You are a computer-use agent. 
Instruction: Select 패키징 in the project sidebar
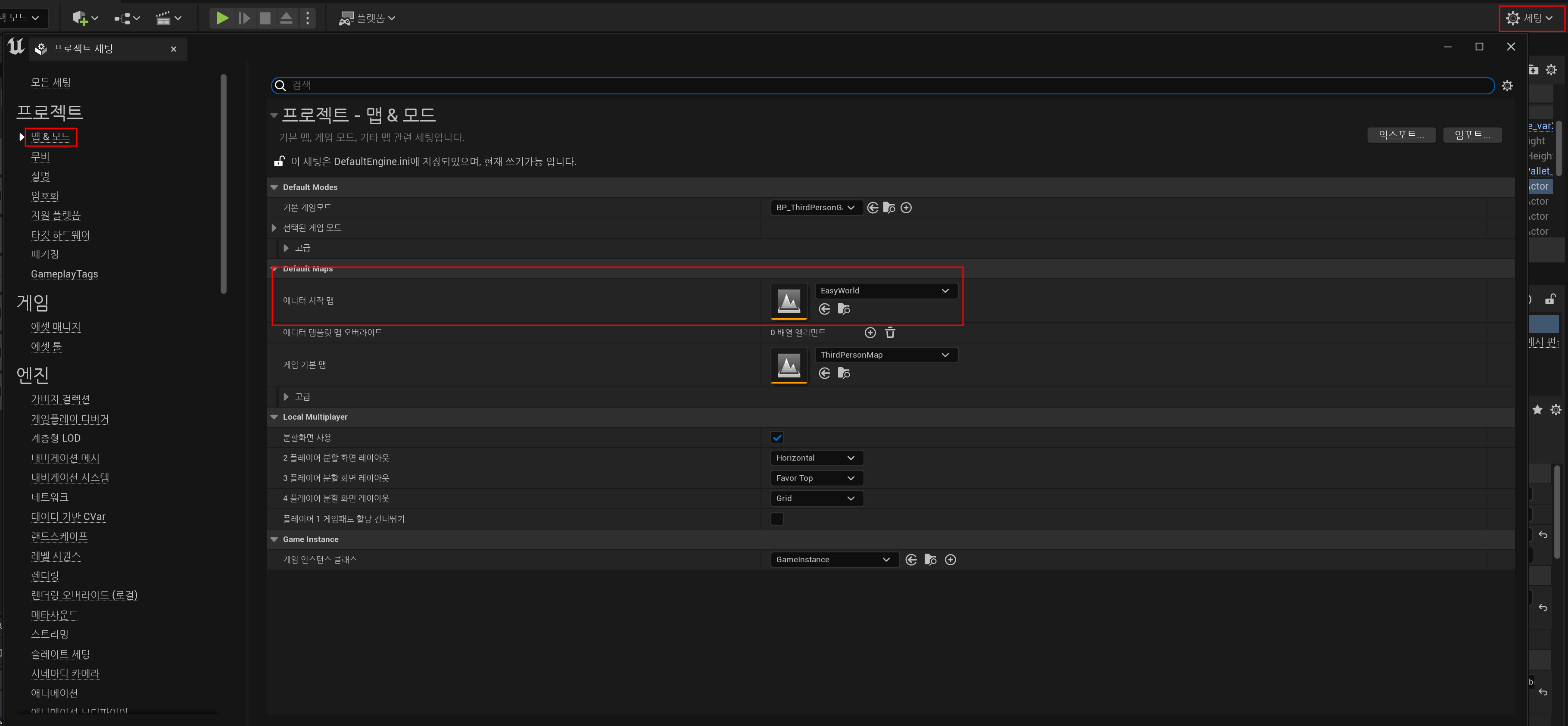[45, 254]
